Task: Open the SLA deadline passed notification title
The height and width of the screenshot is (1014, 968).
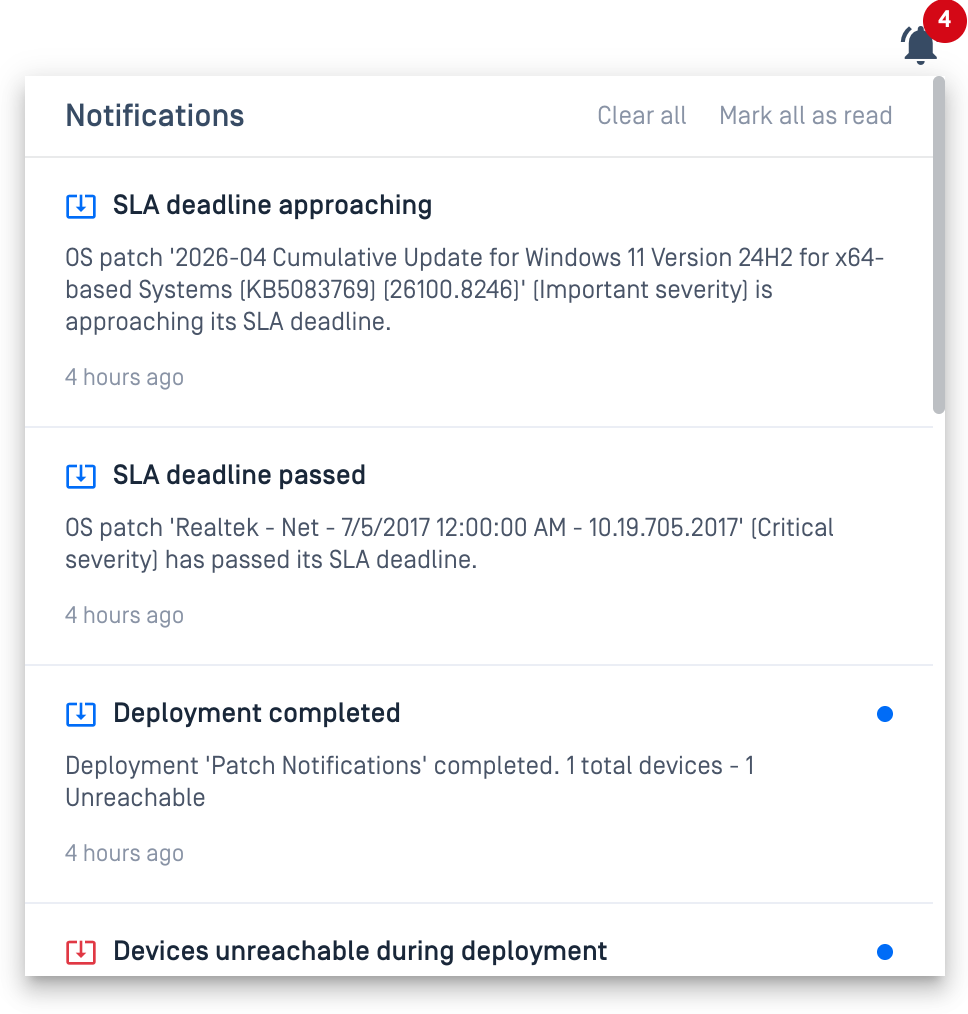Action: coord(239,475)
